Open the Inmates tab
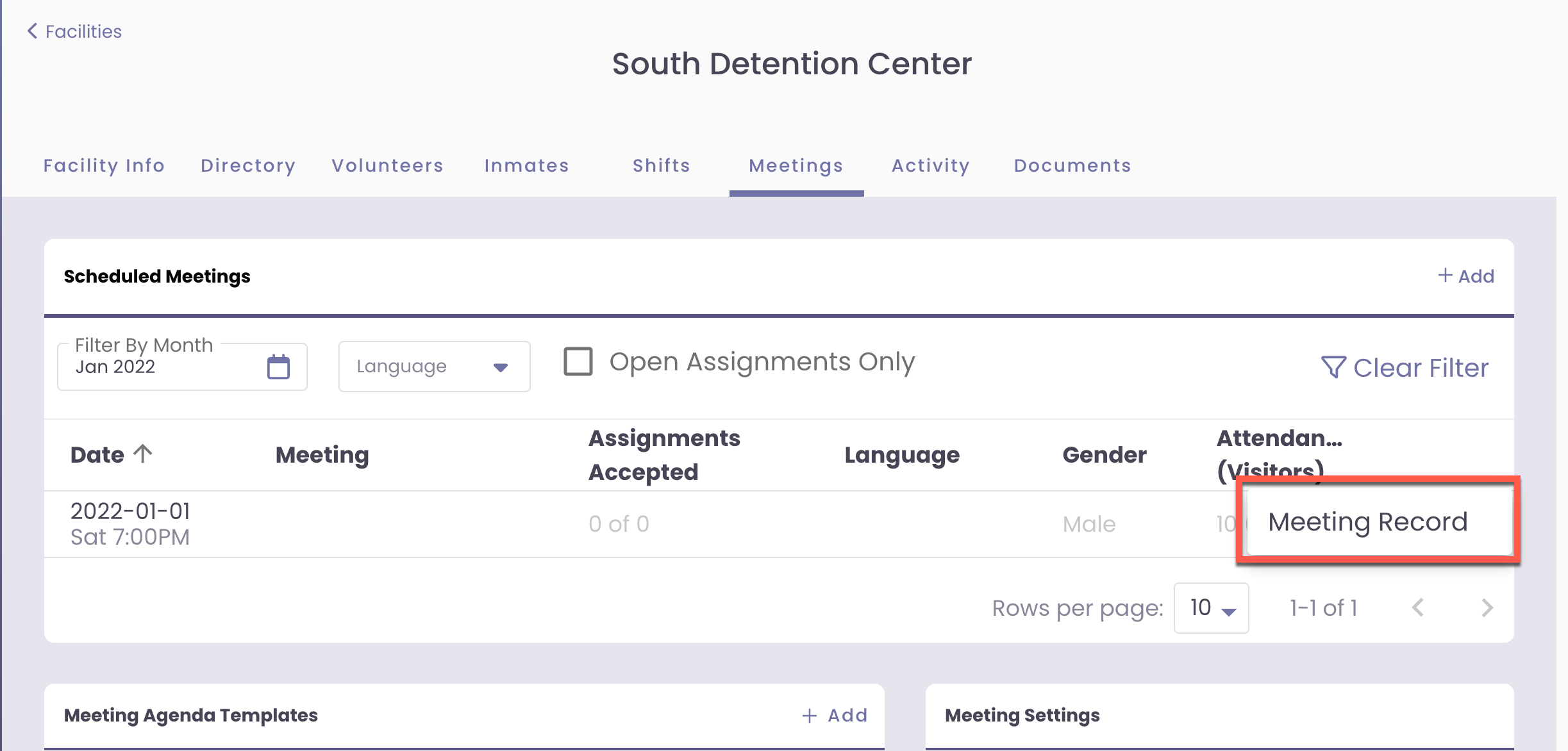The image size is (1568, 751). pyautogui.click(x=526, y=165)
